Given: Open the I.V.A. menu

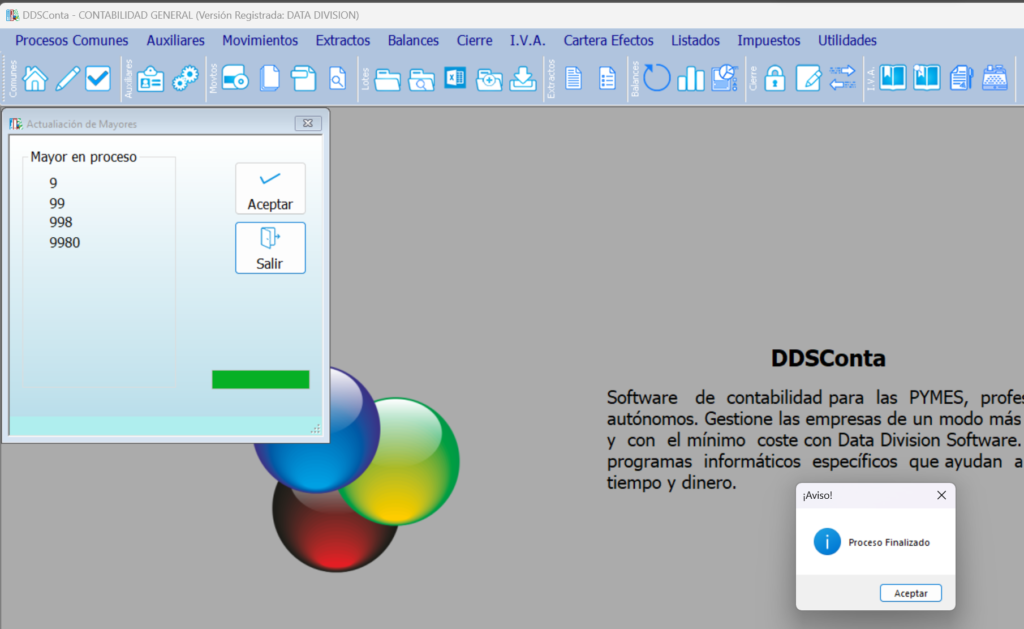Looking at the screenshot, I should click(528, 40).
